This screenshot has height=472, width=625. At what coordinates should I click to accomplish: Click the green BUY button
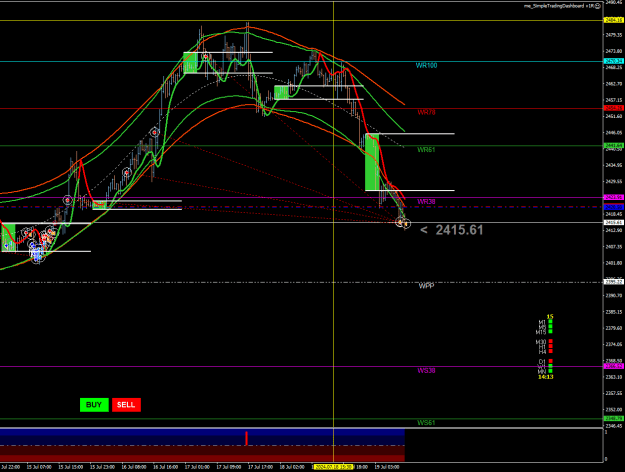coord(94,405)
